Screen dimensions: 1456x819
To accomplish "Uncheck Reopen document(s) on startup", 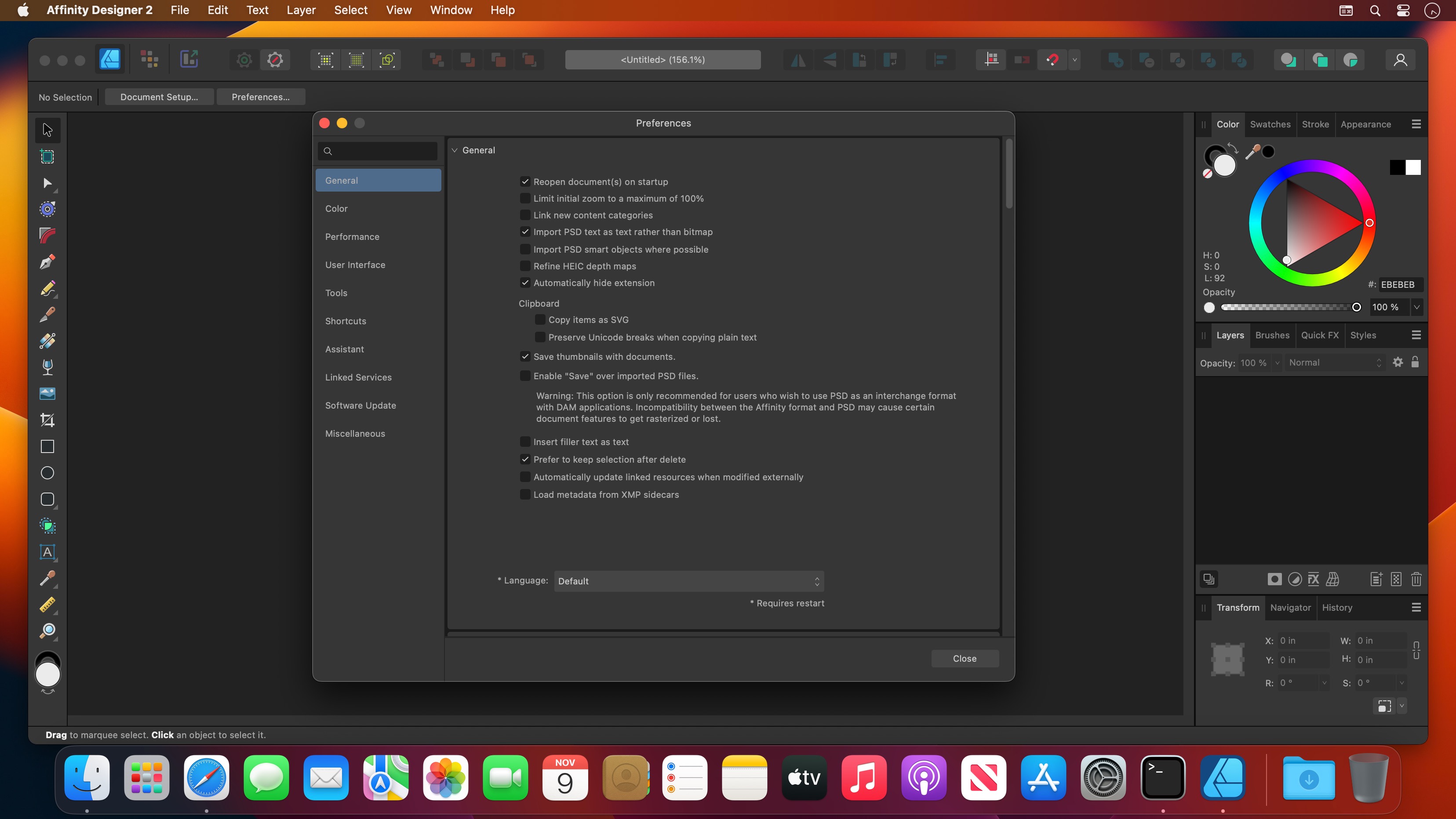I will click(x=525, y=181).
